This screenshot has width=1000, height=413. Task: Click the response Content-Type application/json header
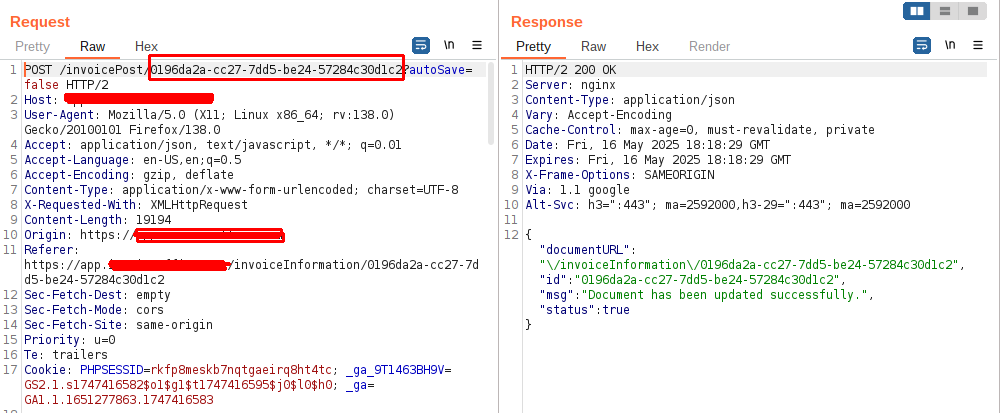(630, 99)
